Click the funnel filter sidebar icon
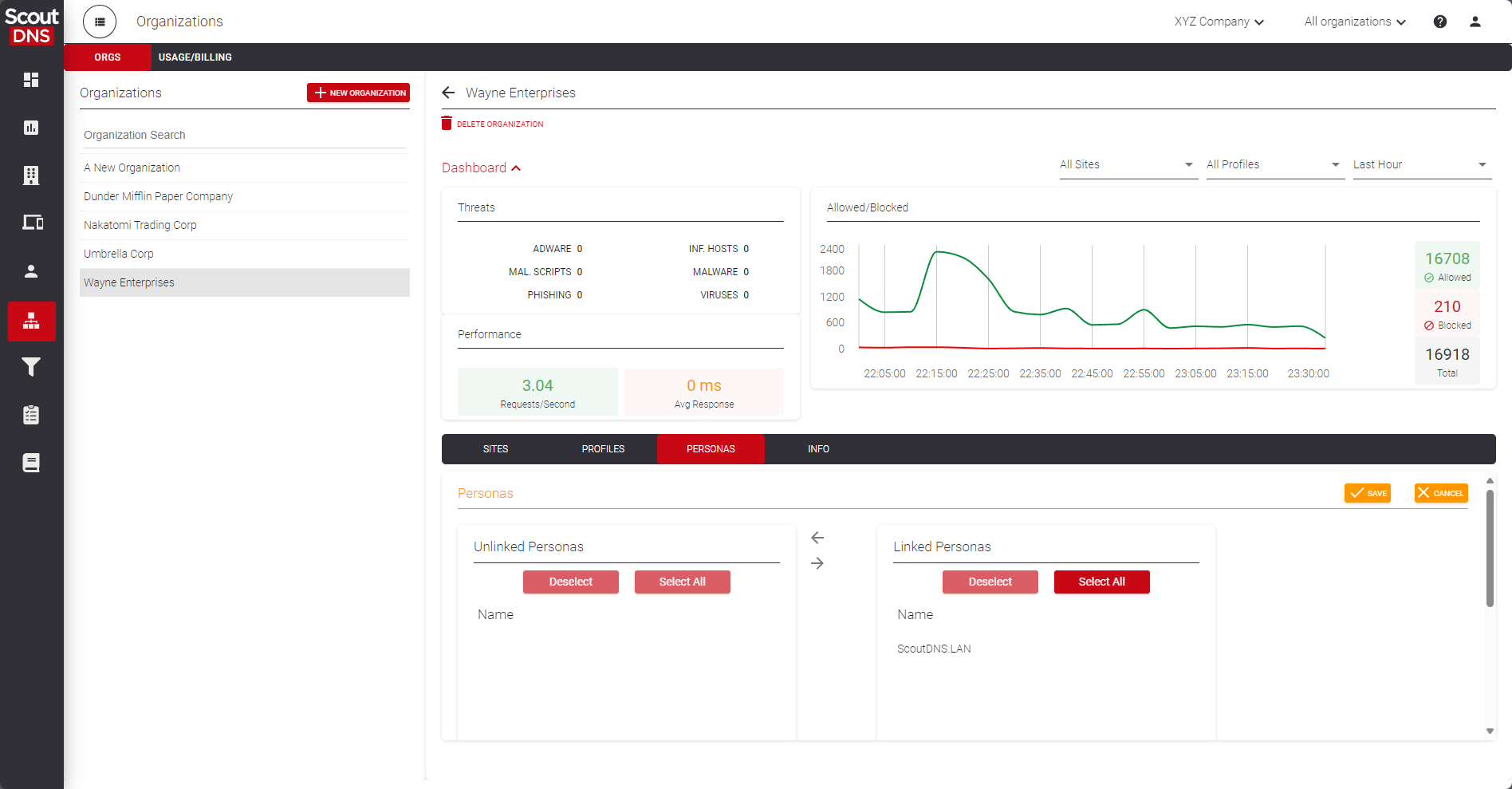Image resolution: width=1512 pixels, height=789 pixels. [x=31, y=367]
